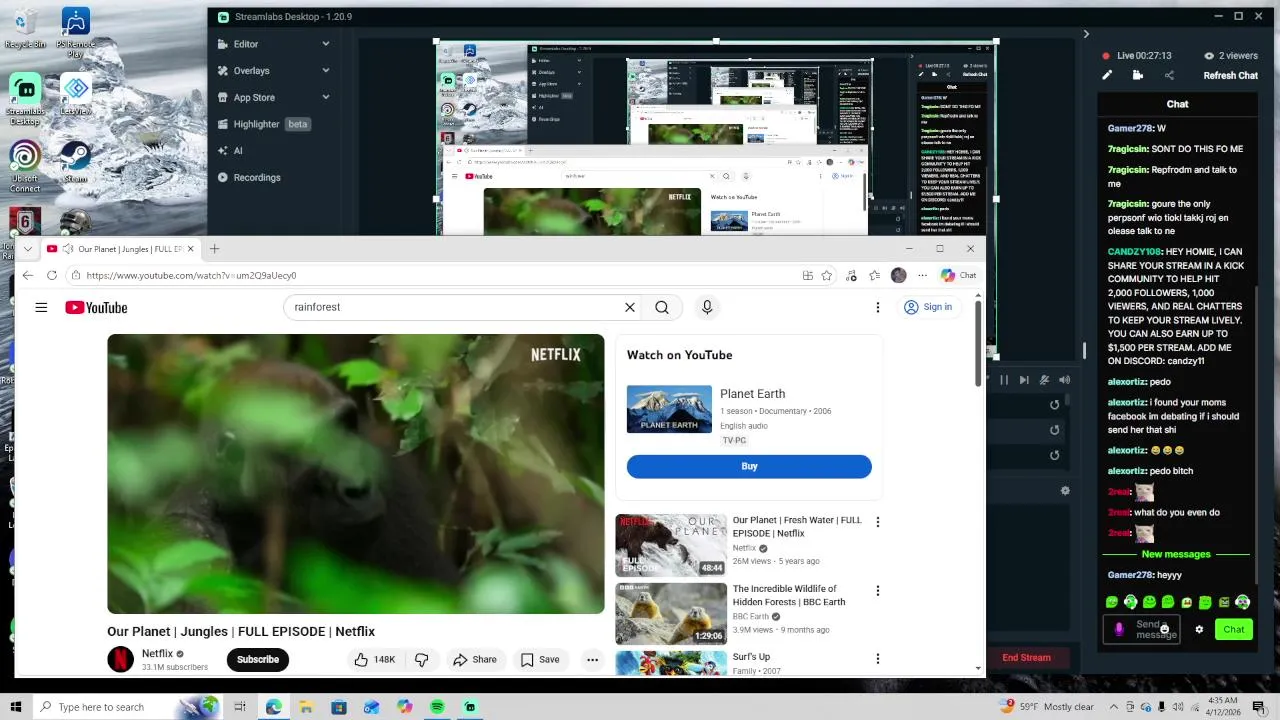The width and height of the screenshot is (1280, 720).
Task: Expand the App Store chevron
Action: (x=326, y=97)
